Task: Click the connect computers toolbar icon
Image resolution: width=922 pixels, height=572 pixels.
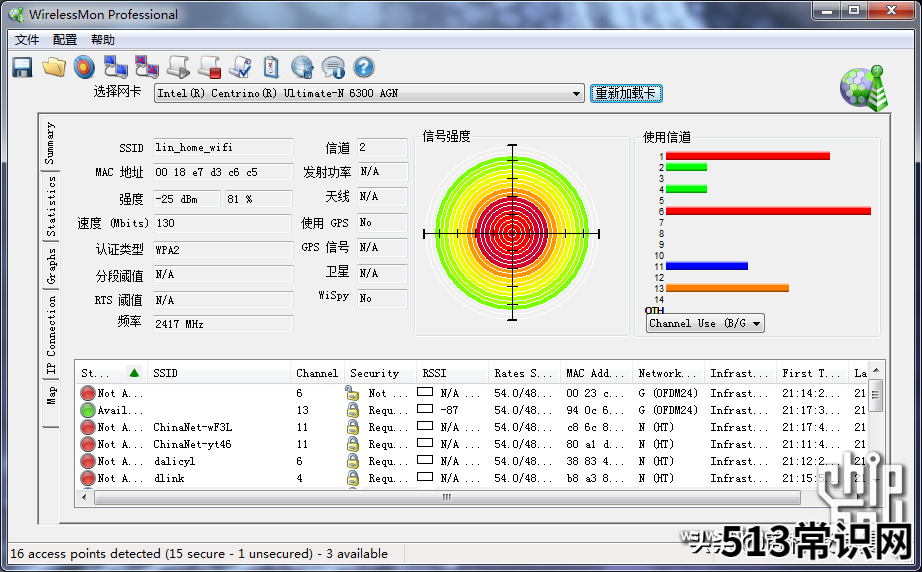Action: [115, 68]
